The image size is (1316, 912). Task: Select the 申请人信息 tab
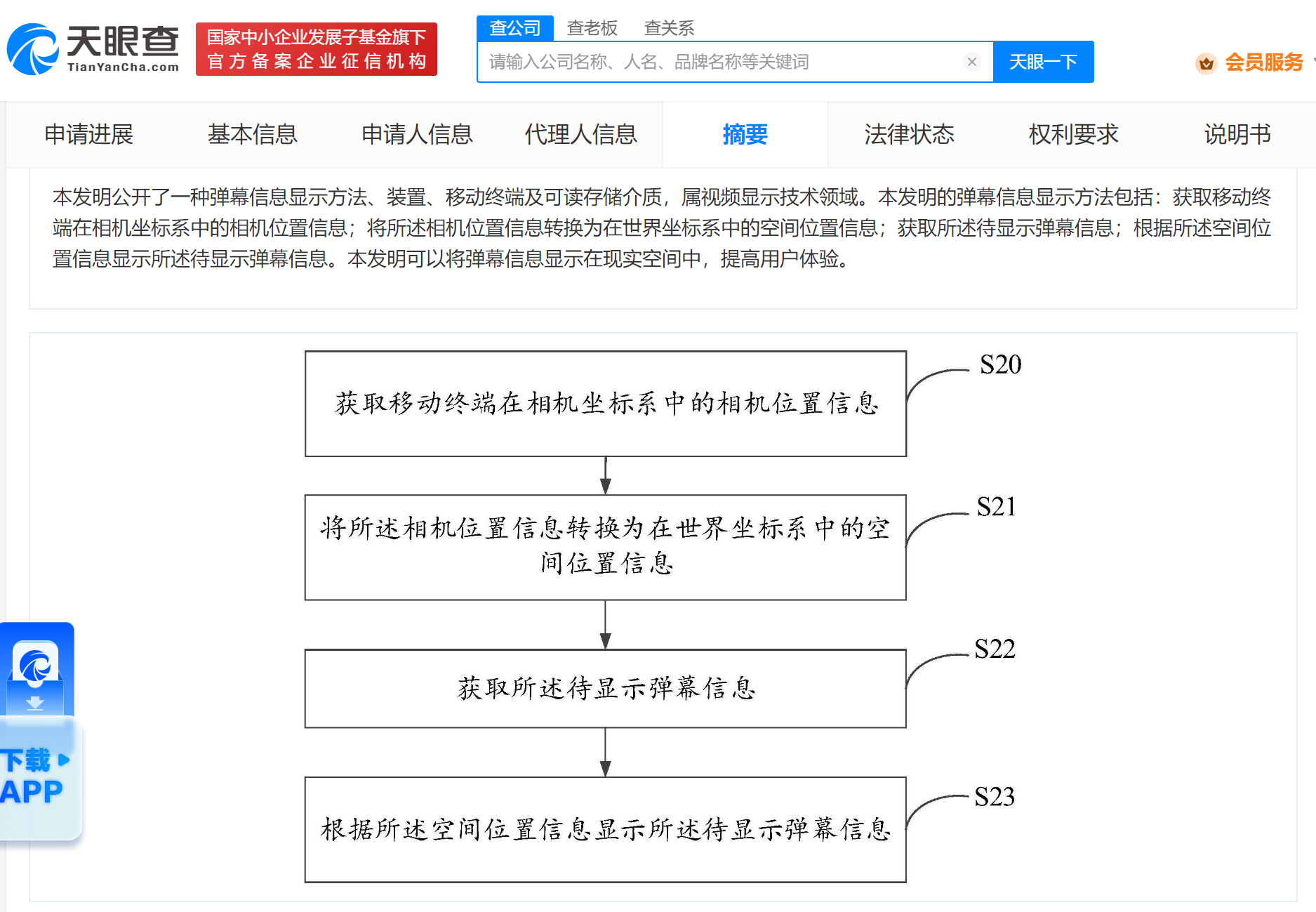pyautogui.click(x=416, y=135)
